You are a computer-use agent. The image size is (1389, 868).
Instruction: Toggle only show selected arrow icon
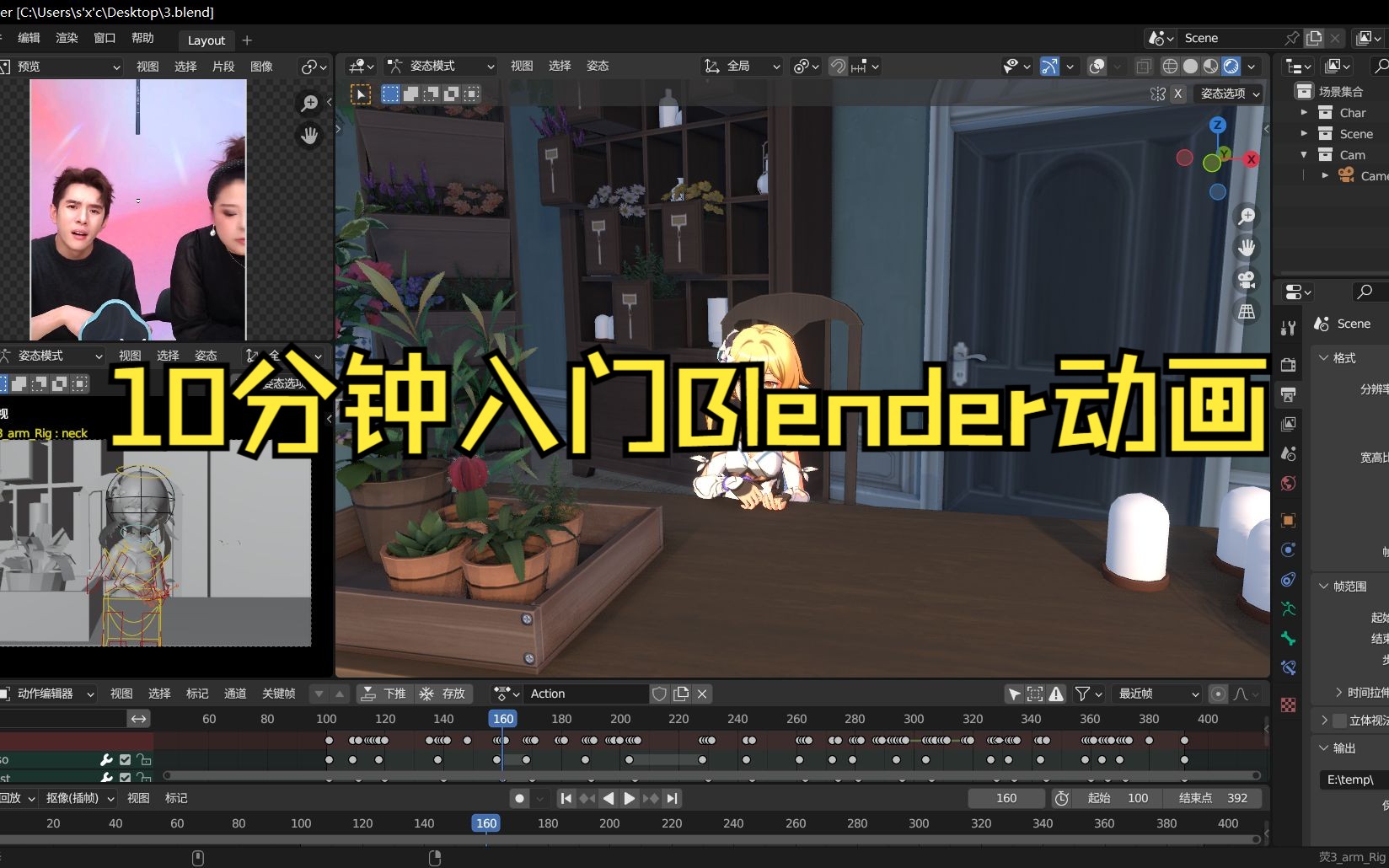(1014, 694)
